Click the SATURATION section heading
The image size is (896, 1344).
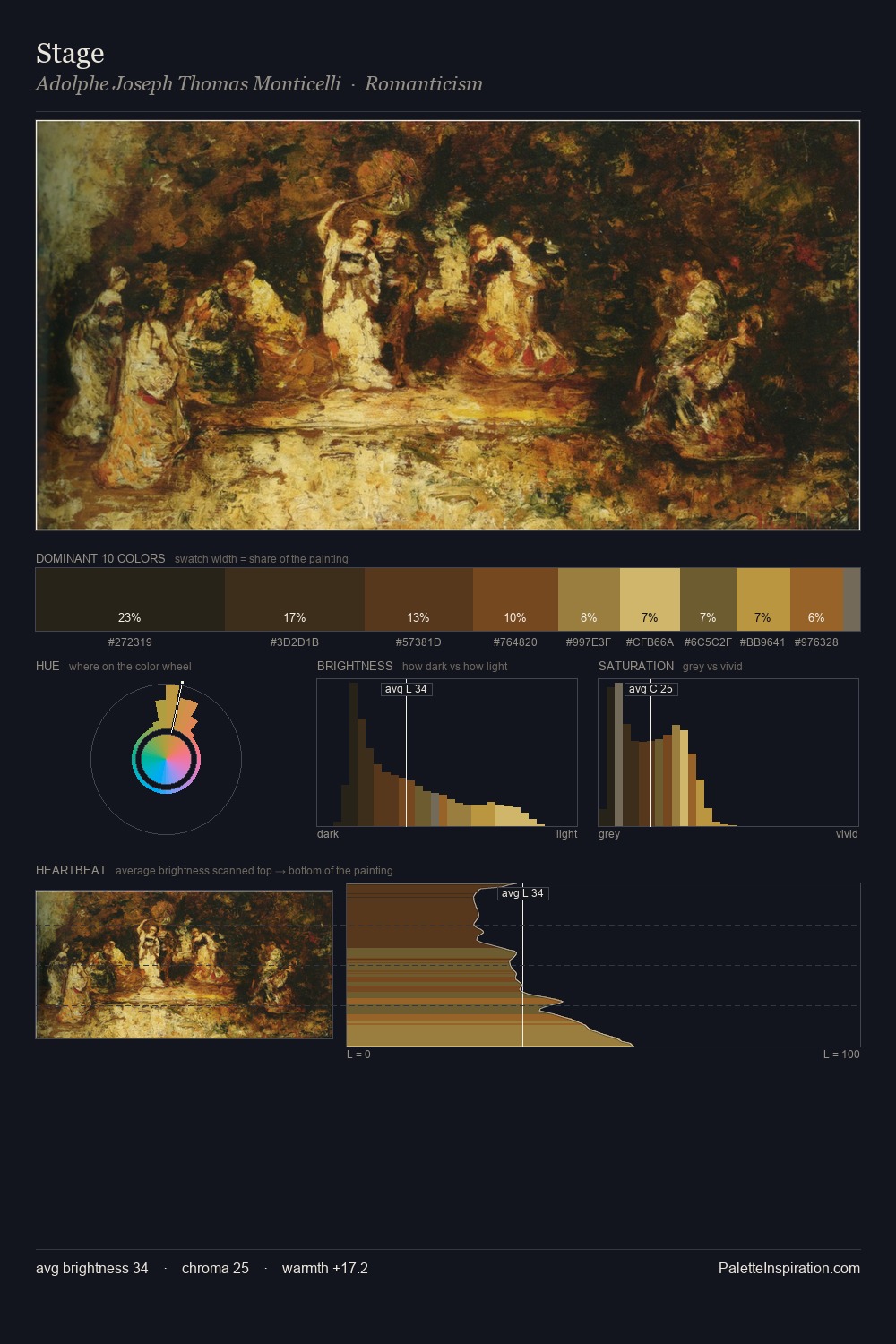click(636, 666)
